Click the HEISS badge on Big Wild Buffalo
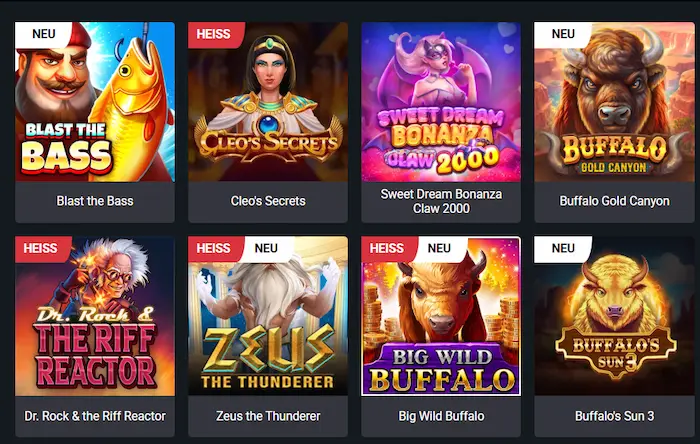 (x=387, y=249)
